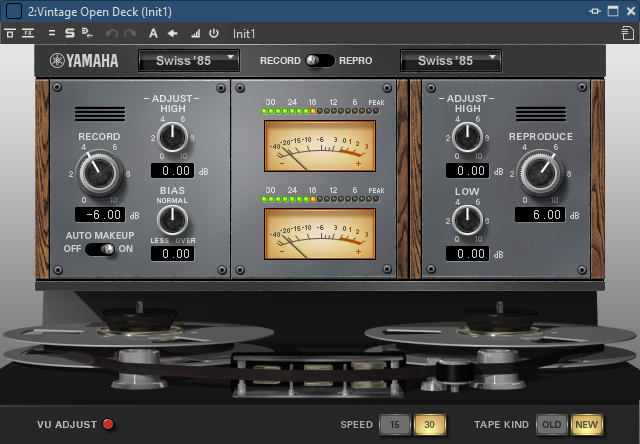Open the left Swiss '85 deck dropdown
This screenshot has width=640, height=444.
188,61
